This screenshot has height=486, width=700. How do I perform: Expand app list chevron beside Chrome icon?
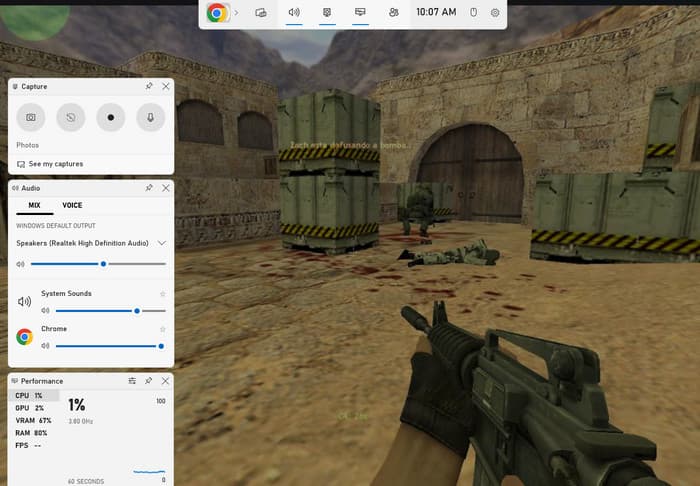tap(237, 13)
